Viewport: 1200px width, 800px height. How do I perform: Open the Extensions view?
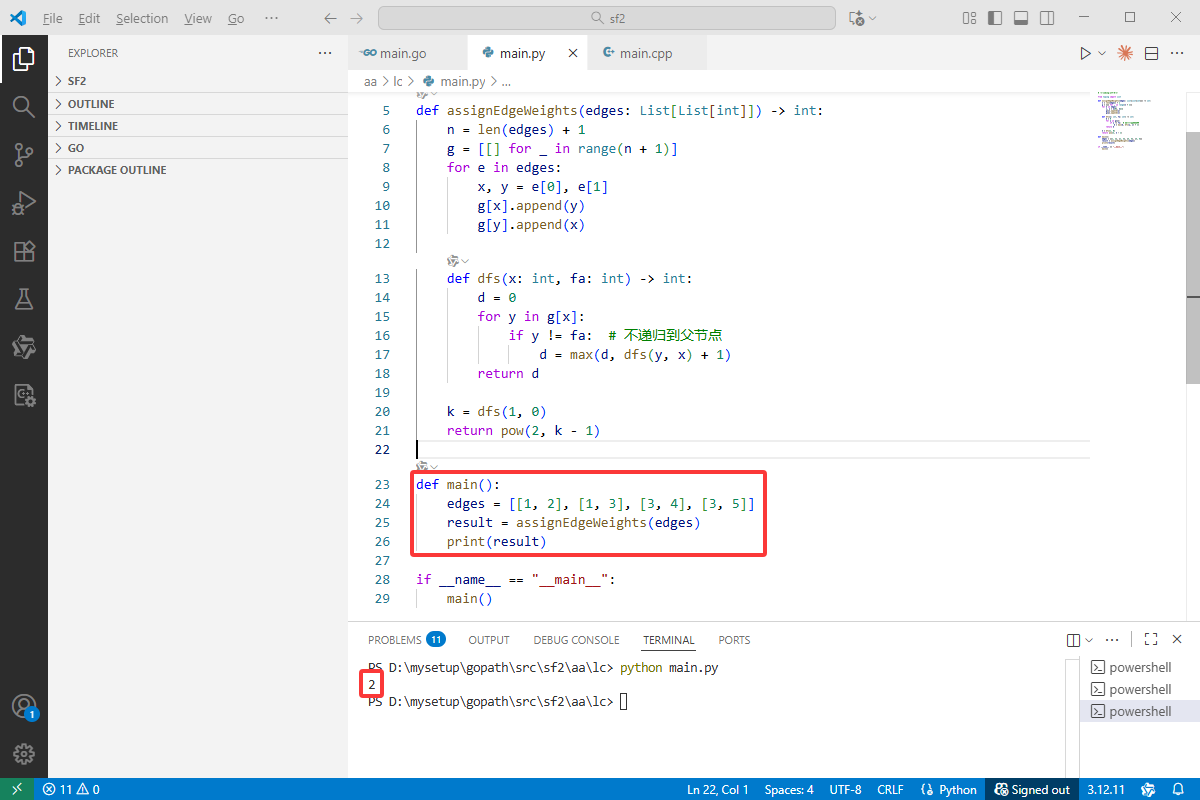24,251
